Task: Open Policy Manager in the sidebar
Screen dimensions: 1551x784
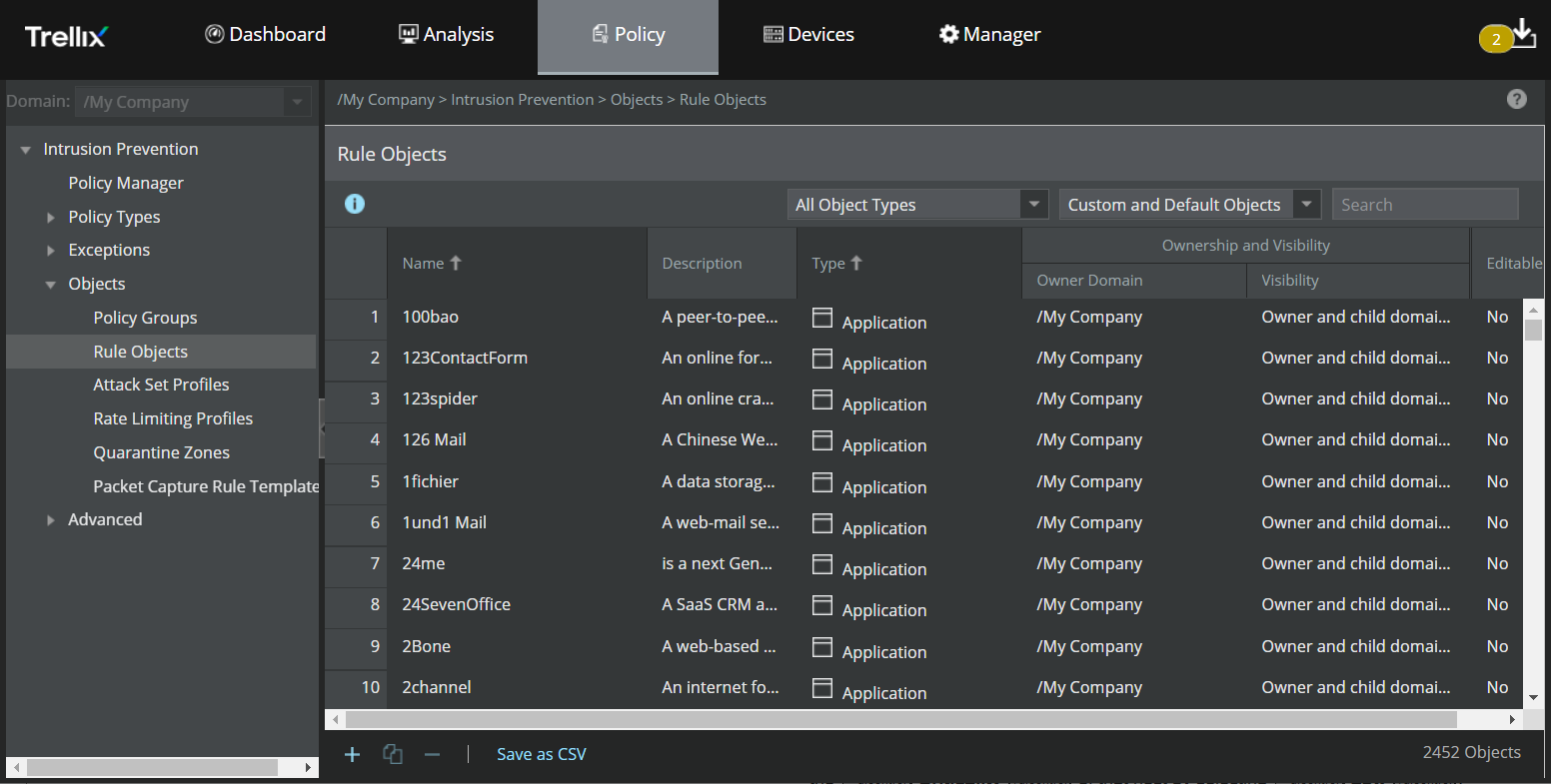Action: [x=126, y=183]
